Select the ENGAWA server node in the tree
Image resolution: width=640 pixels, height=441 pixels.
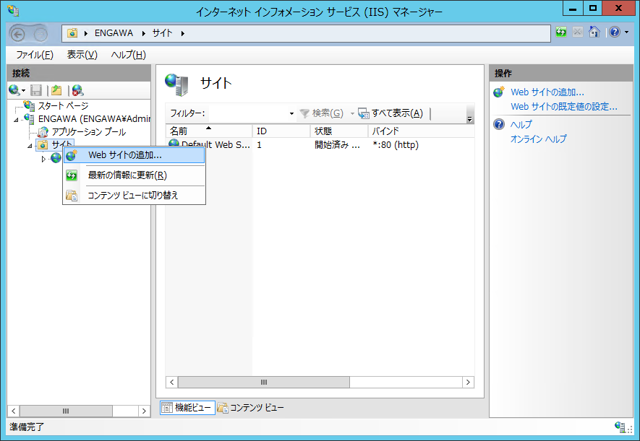[x=94, y=119]
